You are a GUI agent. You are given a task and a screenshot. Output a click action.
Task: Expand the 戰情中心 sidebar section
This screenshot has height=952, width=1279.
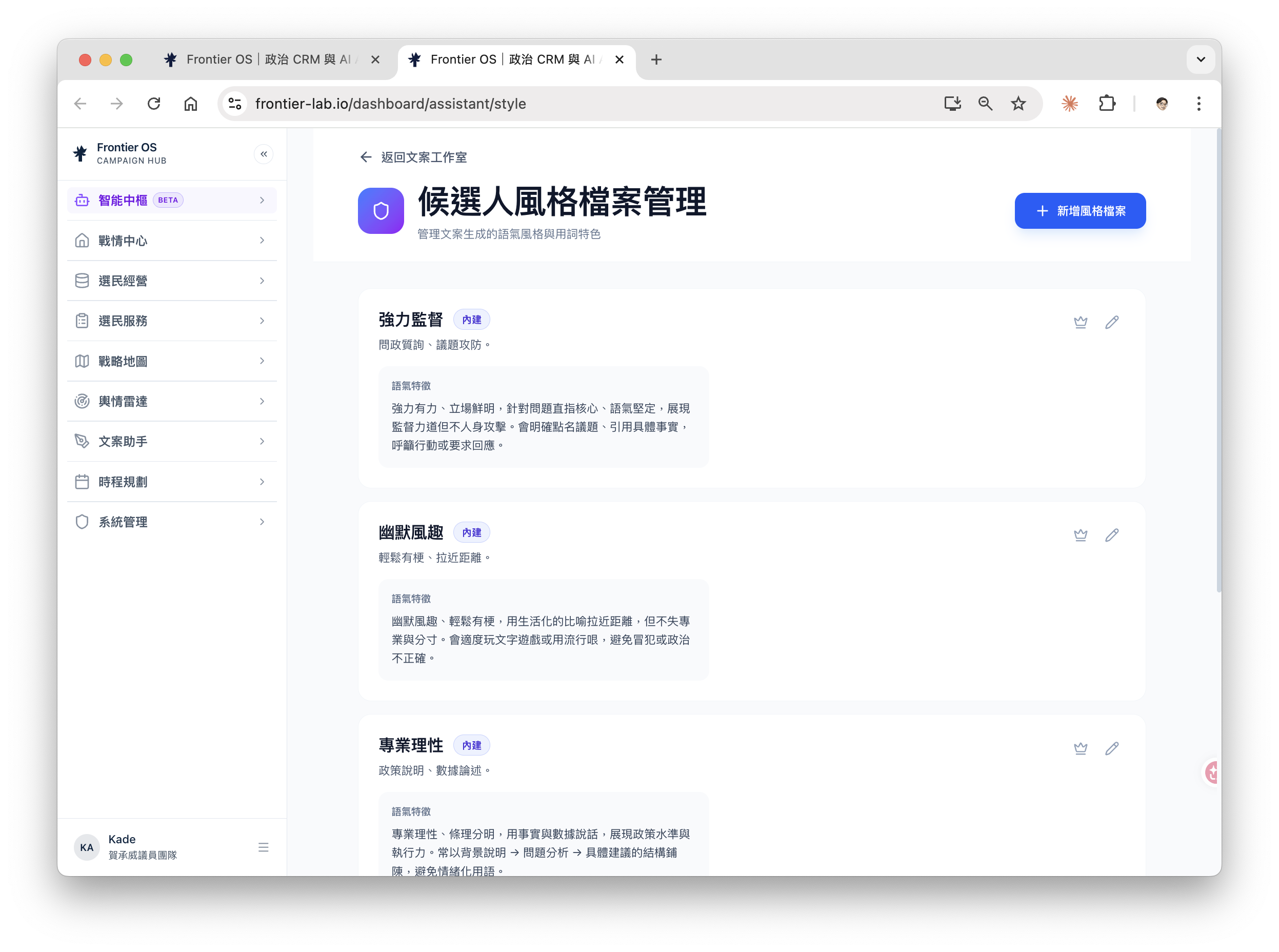click(172, 240)
